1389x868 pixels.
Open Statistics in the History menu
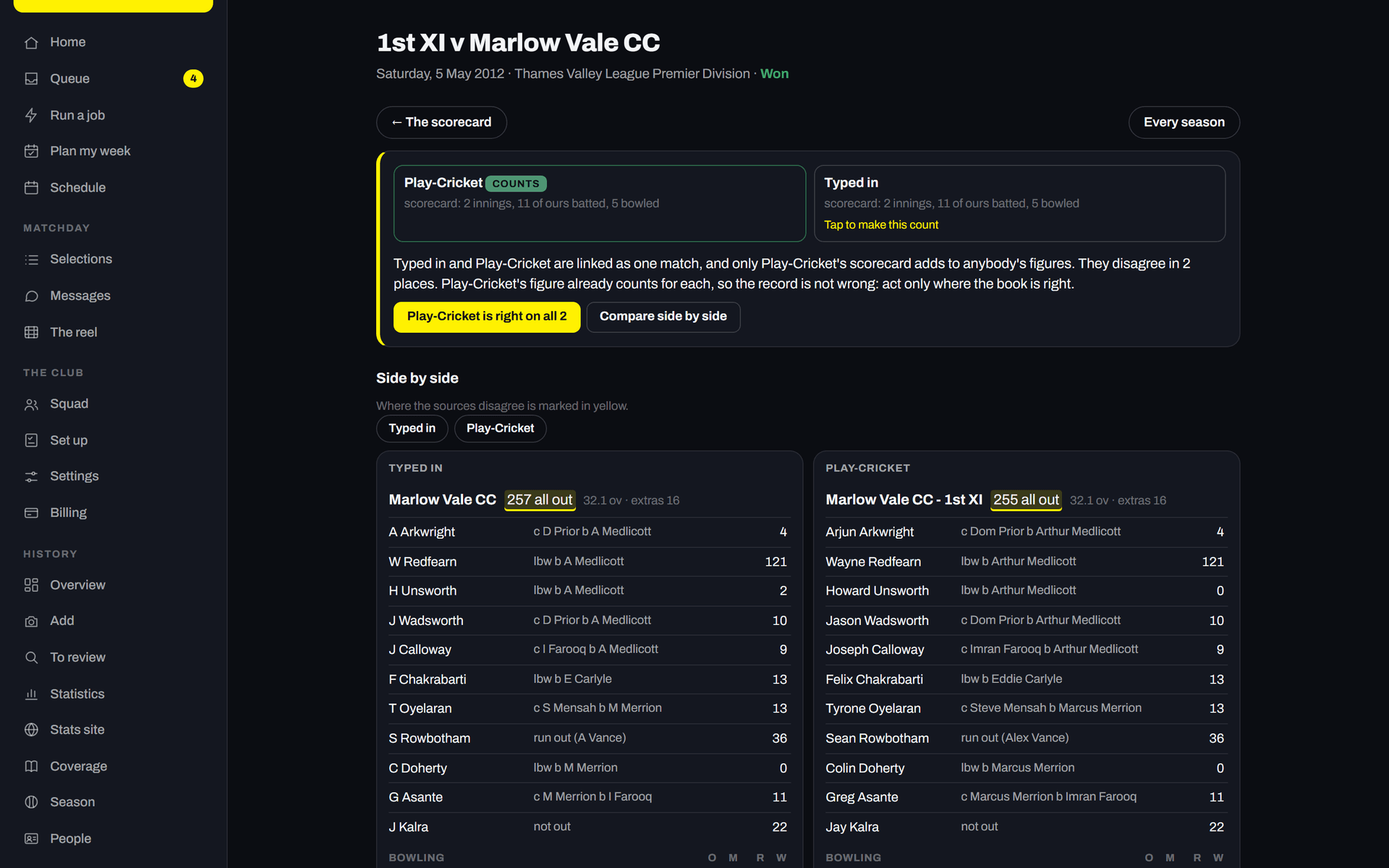[x=114, y=694]
